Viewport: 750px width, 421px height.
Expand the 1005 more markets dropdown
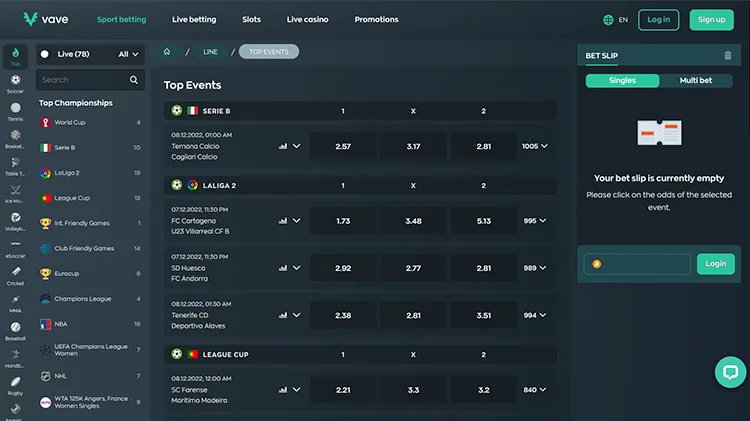click(x=535, y=146)
